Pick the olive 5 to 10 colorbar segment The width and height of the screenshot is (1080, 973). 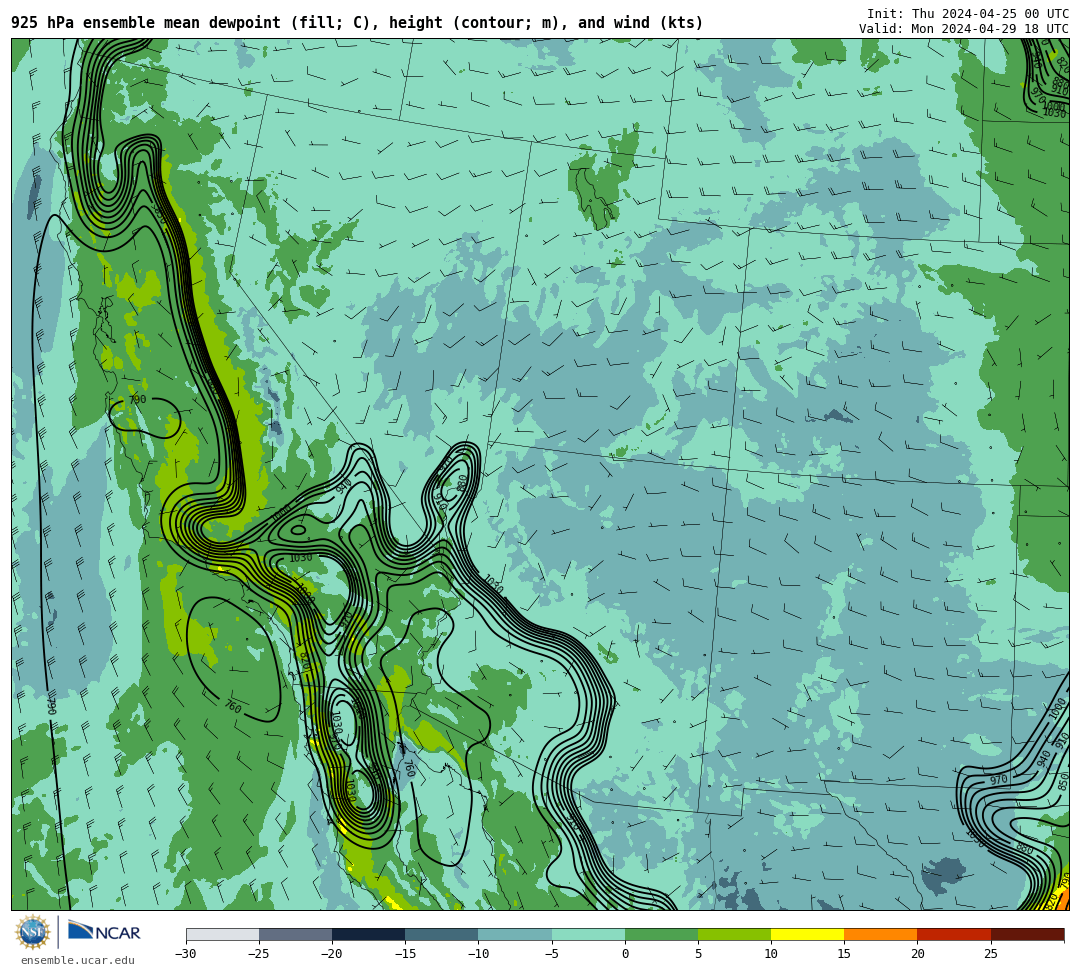click(x=734, y=934)
